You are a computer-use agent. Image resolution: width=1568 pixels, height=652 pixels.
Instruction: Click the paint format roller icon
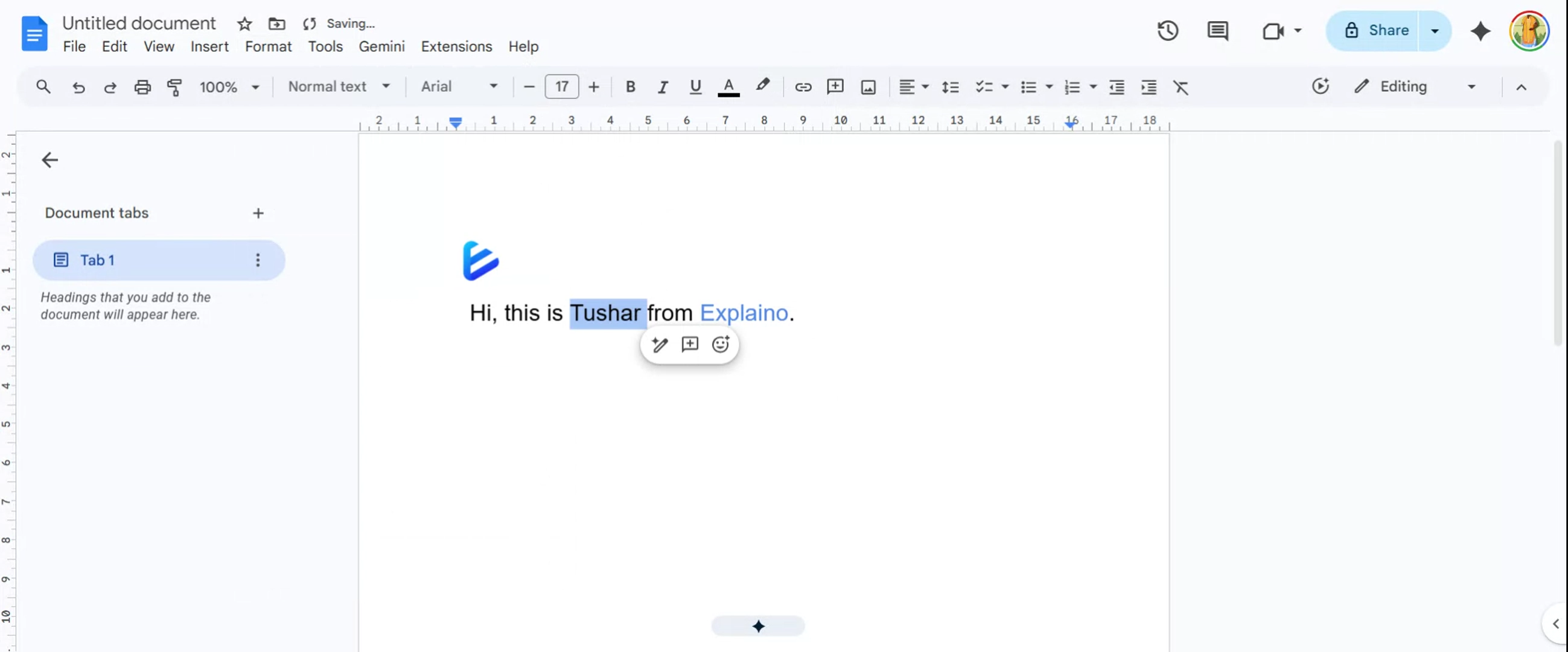[174, 87]
